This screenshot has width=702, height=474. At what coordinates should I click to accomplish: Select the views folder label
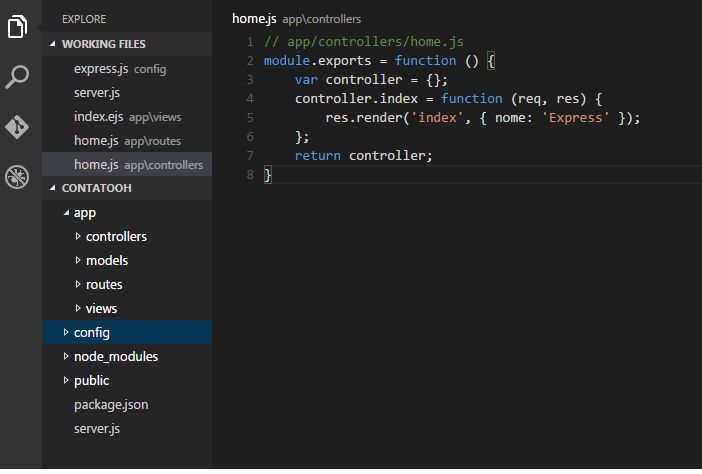coord(101,308)
